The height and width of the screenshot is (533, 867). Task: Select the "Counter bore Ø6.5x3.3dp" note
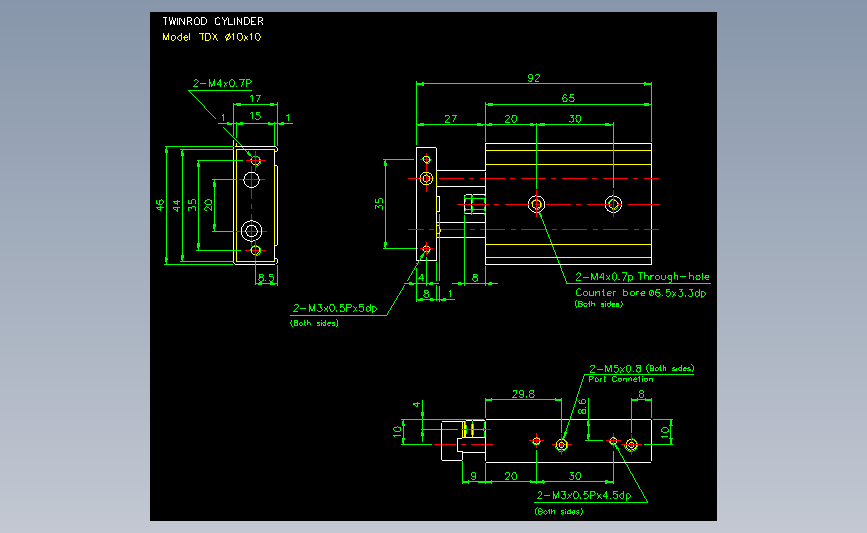click(x=640, y=293)
